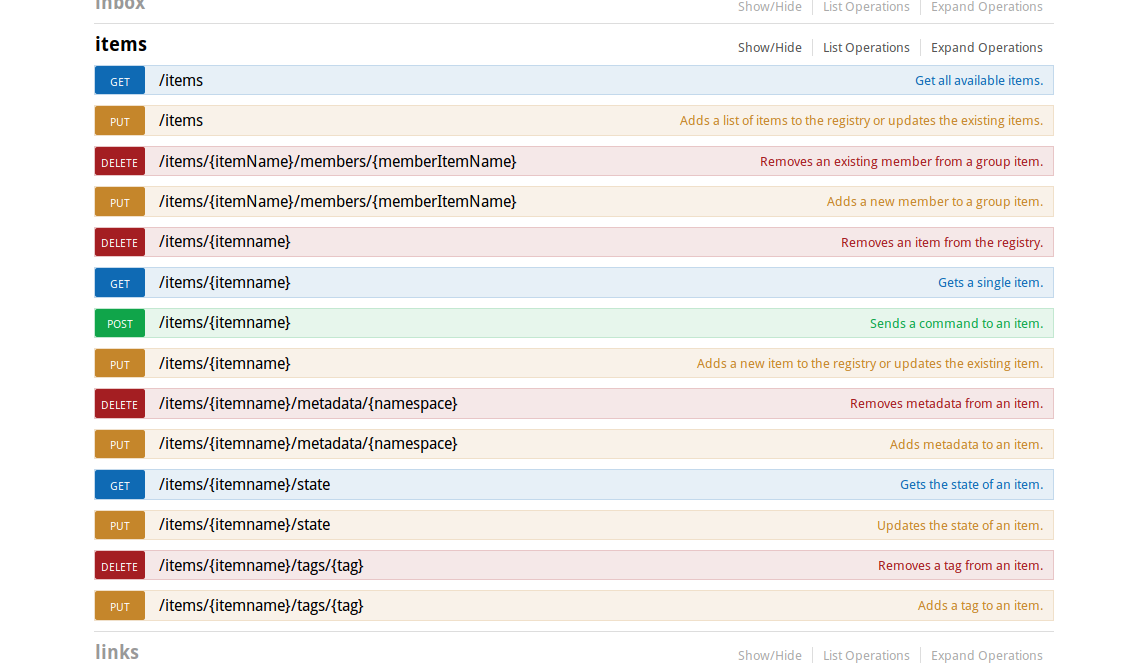This screenshot has height=663, width=1134.
Task: Expand Operations in the items section
Action: [x=986, y=47]
